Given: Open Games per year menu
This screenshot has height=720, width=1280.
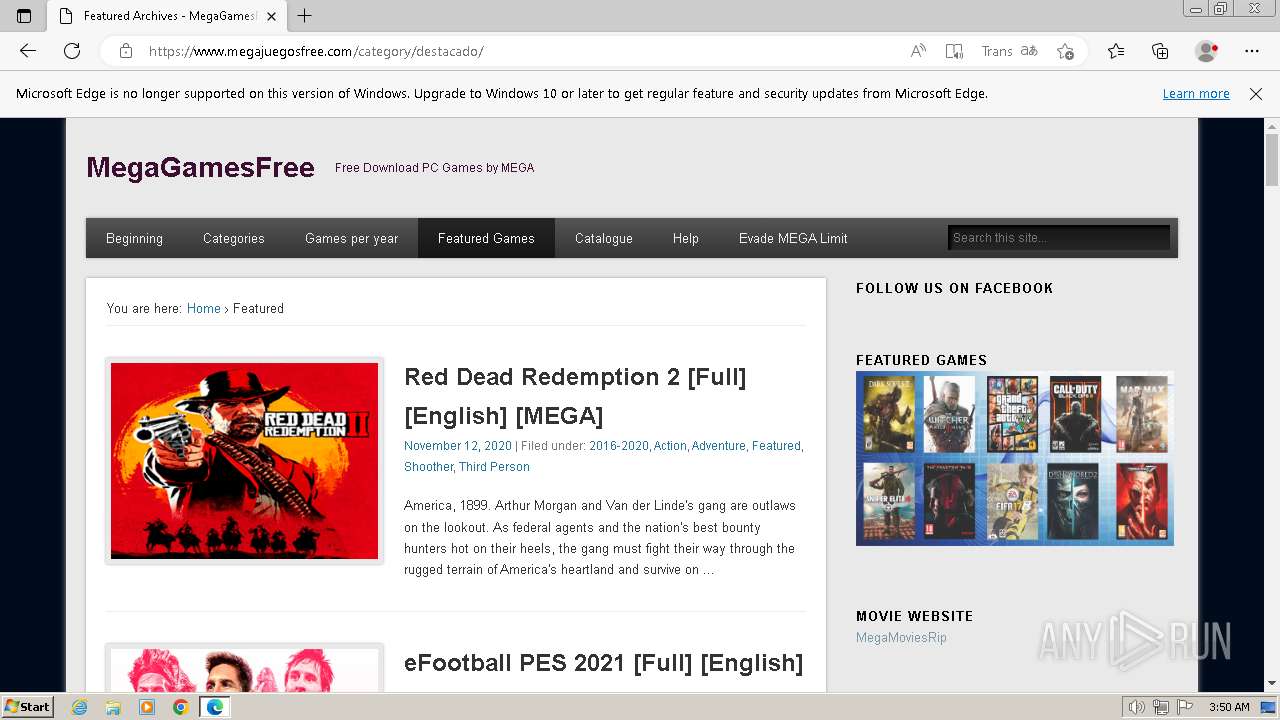Looking at the screenshot, I should click(351, 238).
